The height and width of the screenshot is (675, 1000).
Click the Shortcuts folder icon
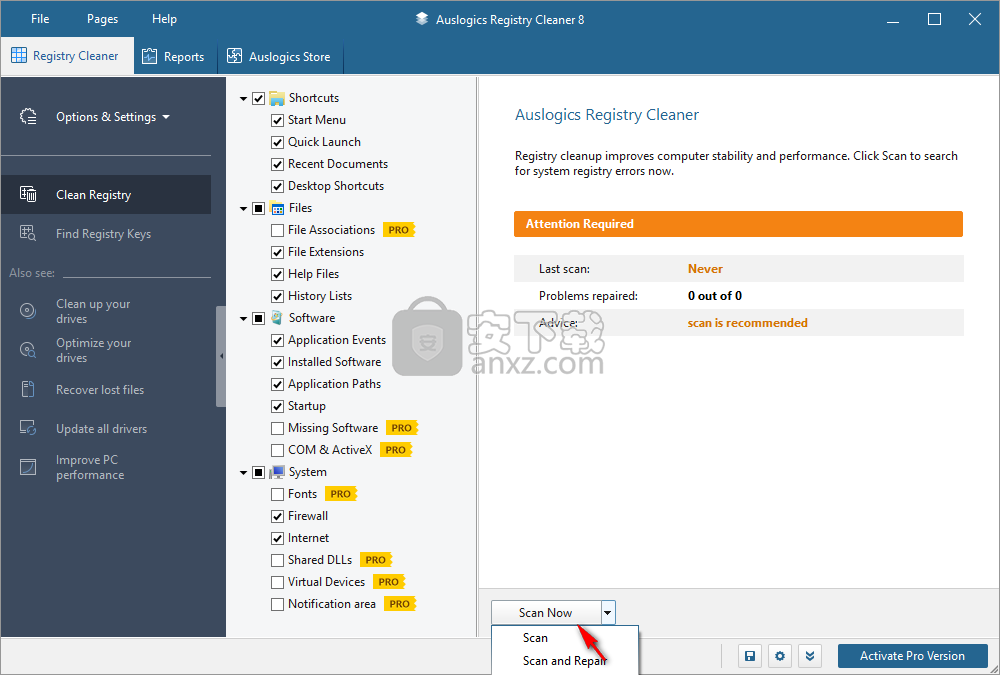point(277,98)
